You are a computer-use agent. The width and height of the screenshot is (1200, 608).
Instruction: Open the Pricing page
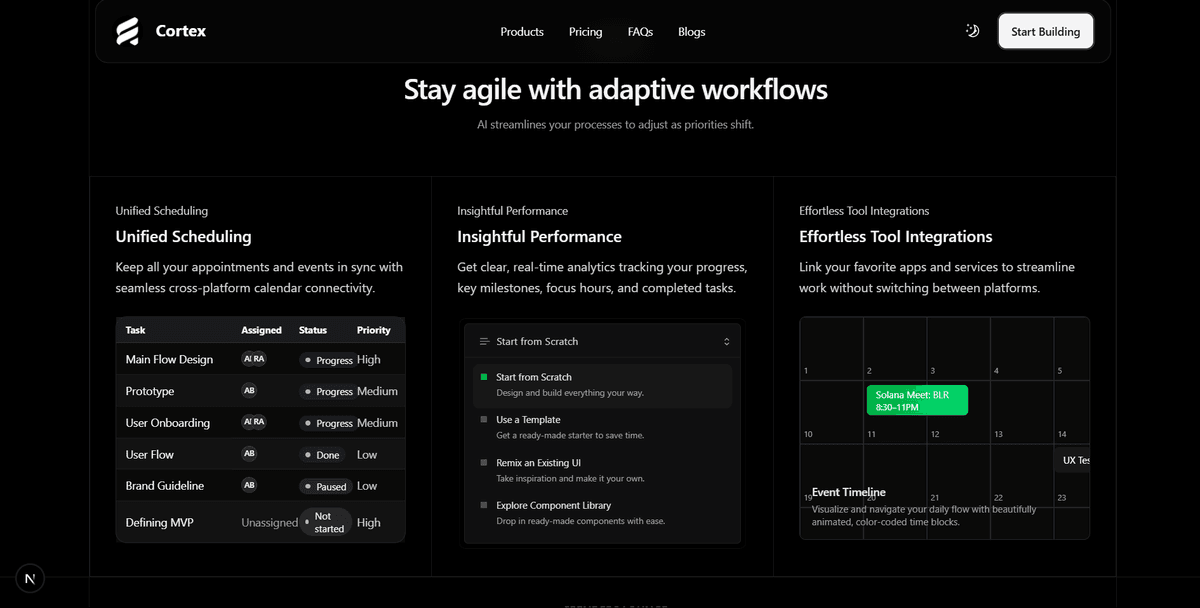586,32
